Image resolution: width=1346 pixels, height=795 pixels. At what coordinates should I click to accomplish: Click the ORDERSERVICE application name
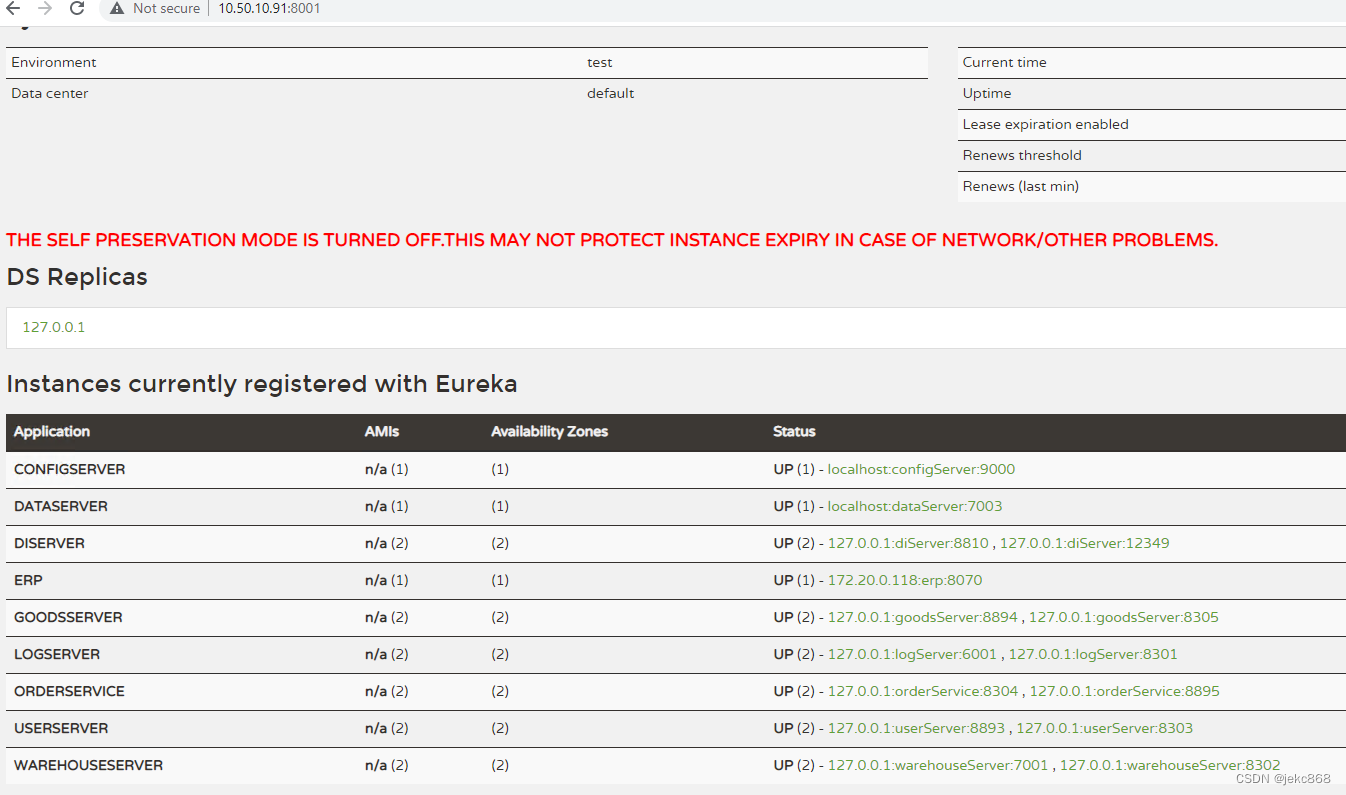(x=69, y=691)
